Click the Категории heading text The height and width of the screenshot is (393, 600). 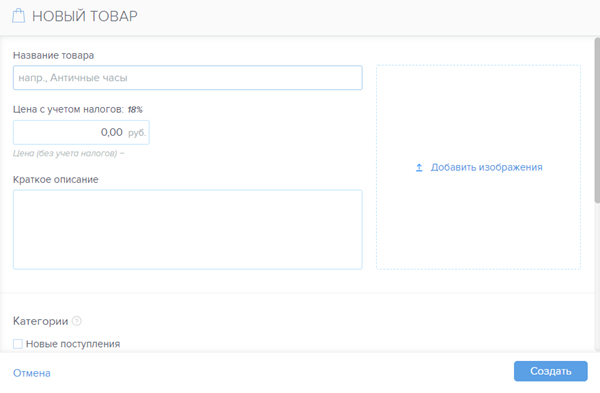[41, 321]
